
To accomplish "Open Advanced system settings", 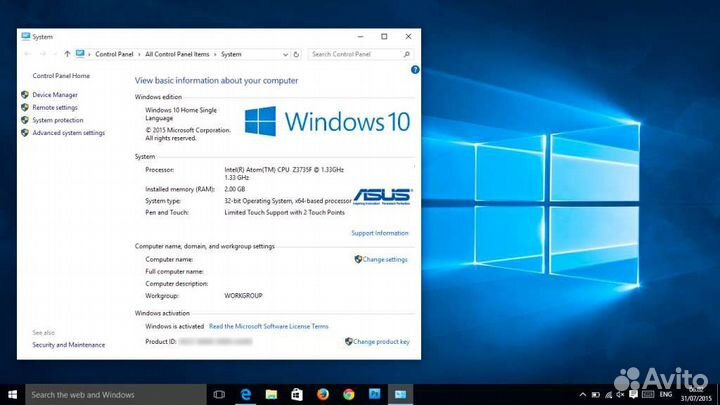I will click(68, 133).
